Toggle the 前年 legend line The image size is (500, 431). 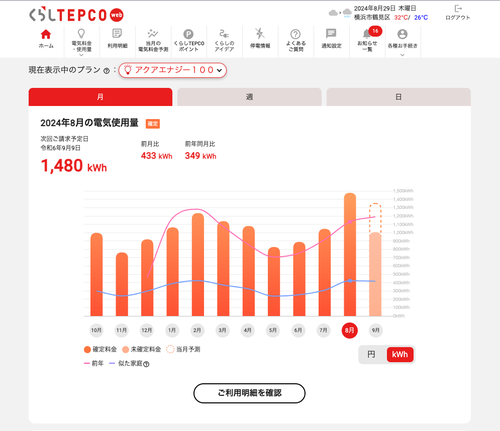[94, 363]
